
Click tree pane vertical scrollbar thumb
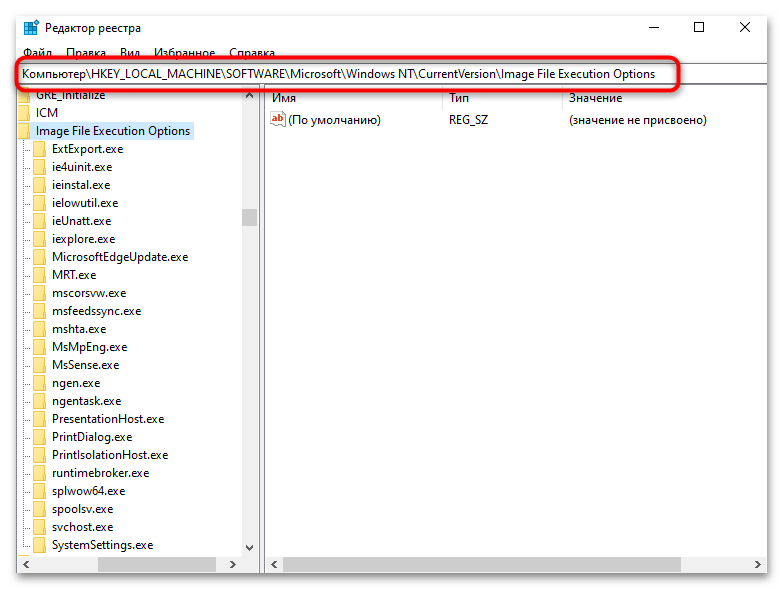[x=250, y=218]
